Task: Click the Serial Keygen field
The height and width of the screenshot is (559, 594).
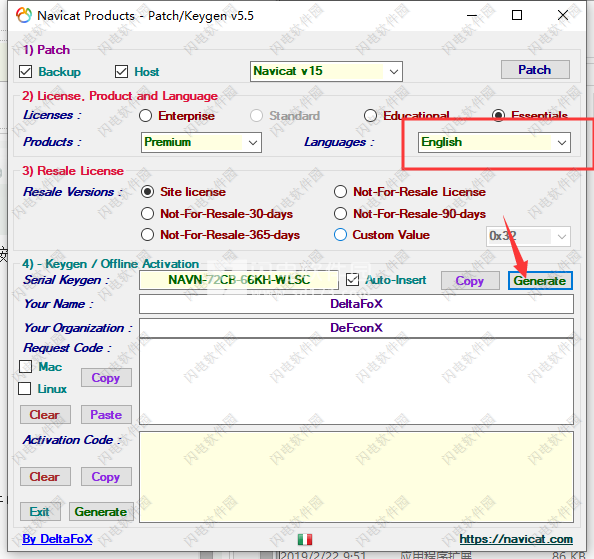Action: pos(239,280)
